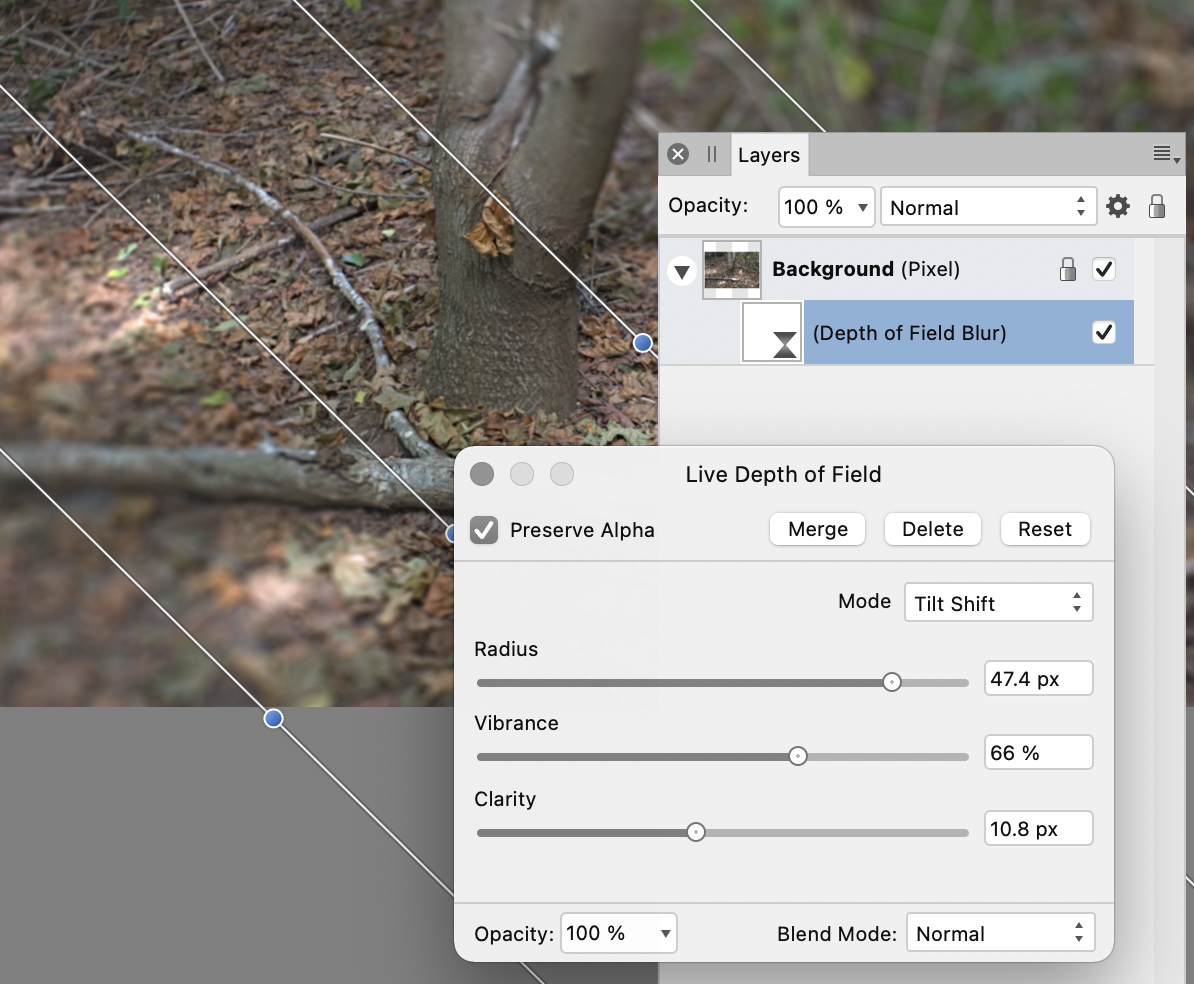Collapse the Background layer disclosure triangle
The height and width of the screenshot is (984, 1194).
pyautogui.click(x=681, y=270)
